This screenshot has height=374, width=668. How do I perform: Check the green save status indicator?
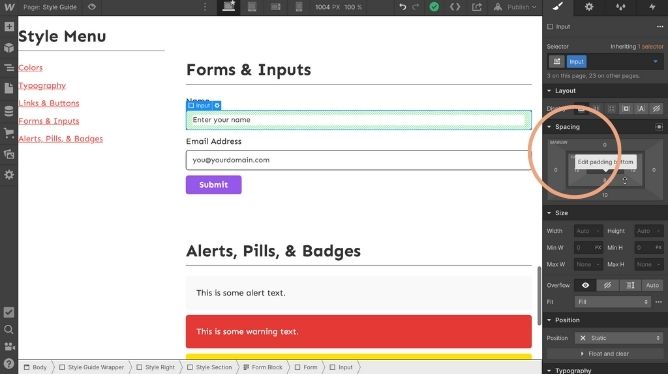pos(434,7)
